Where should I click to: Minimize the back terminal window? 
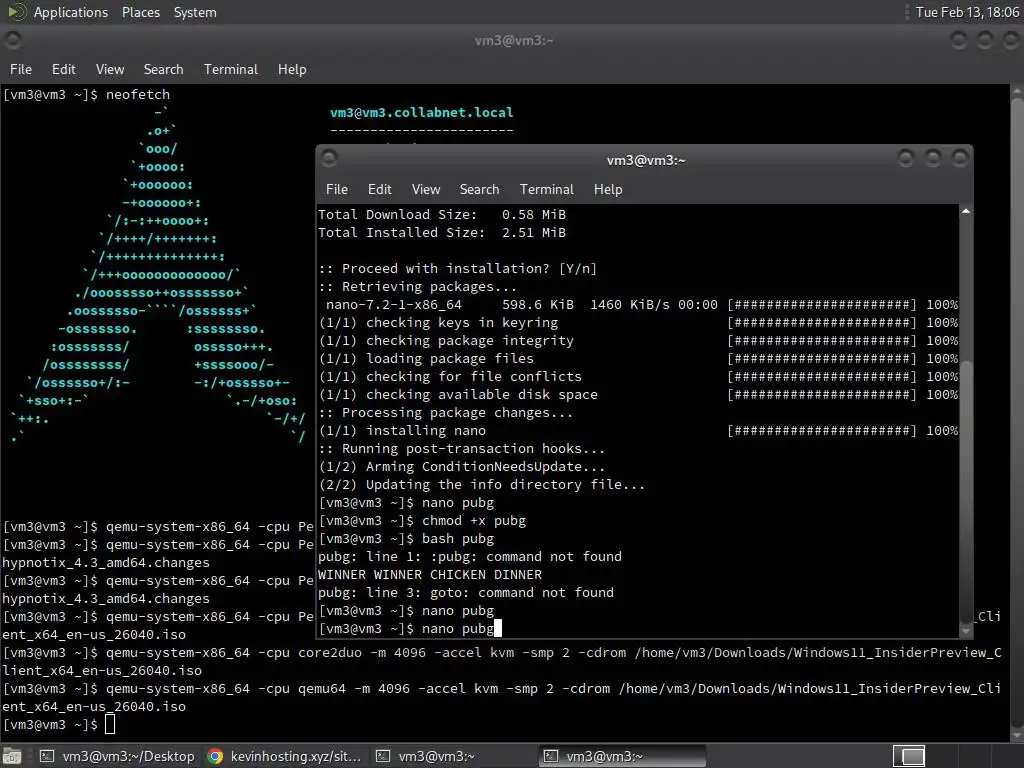pos(959,40)
